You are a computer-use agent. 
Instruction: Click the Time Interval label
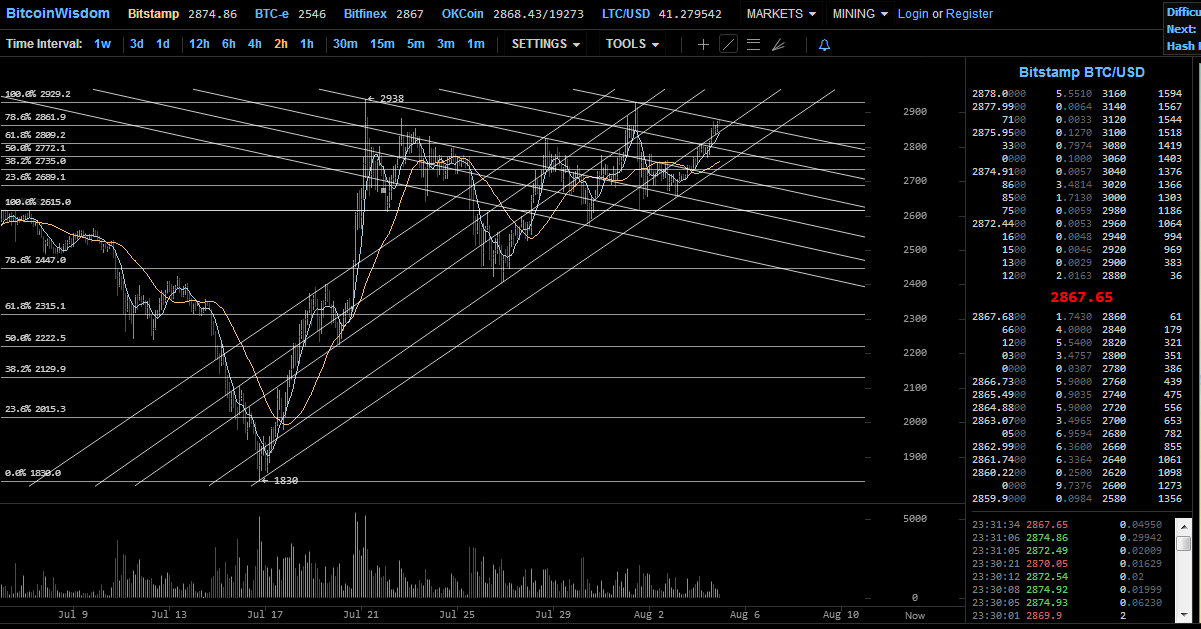tap(45, 44)
